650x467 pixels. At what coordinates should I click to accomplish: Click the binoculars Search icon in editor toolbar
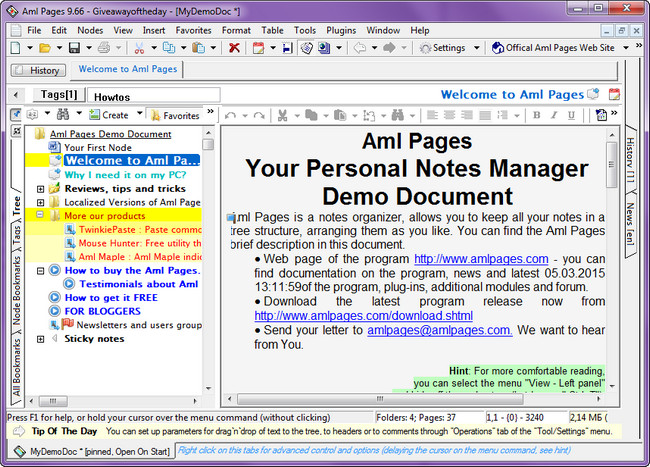[398, 115]
